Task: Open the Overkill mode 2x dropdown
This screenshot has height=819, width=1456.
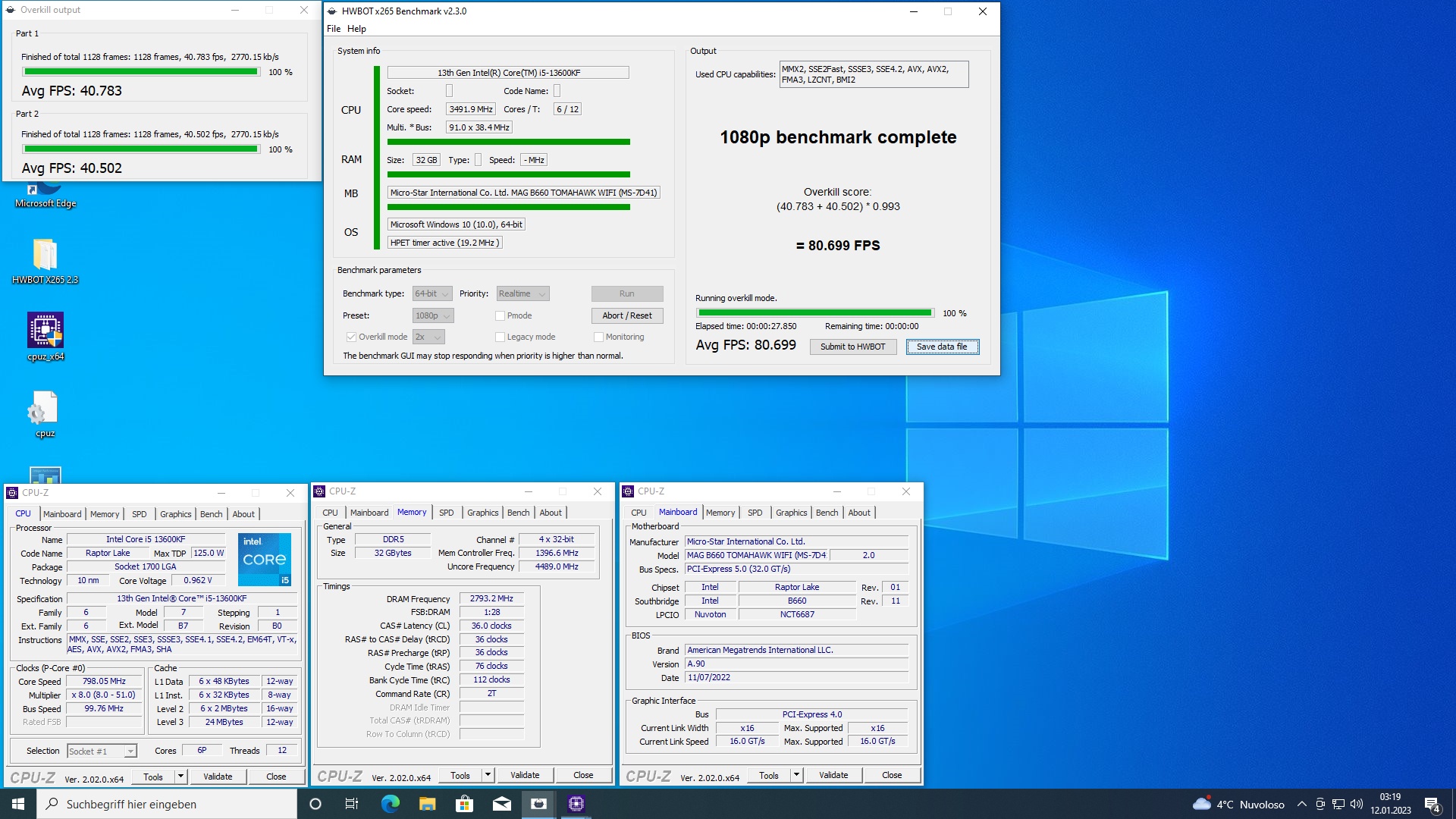Action: point(428,337)
